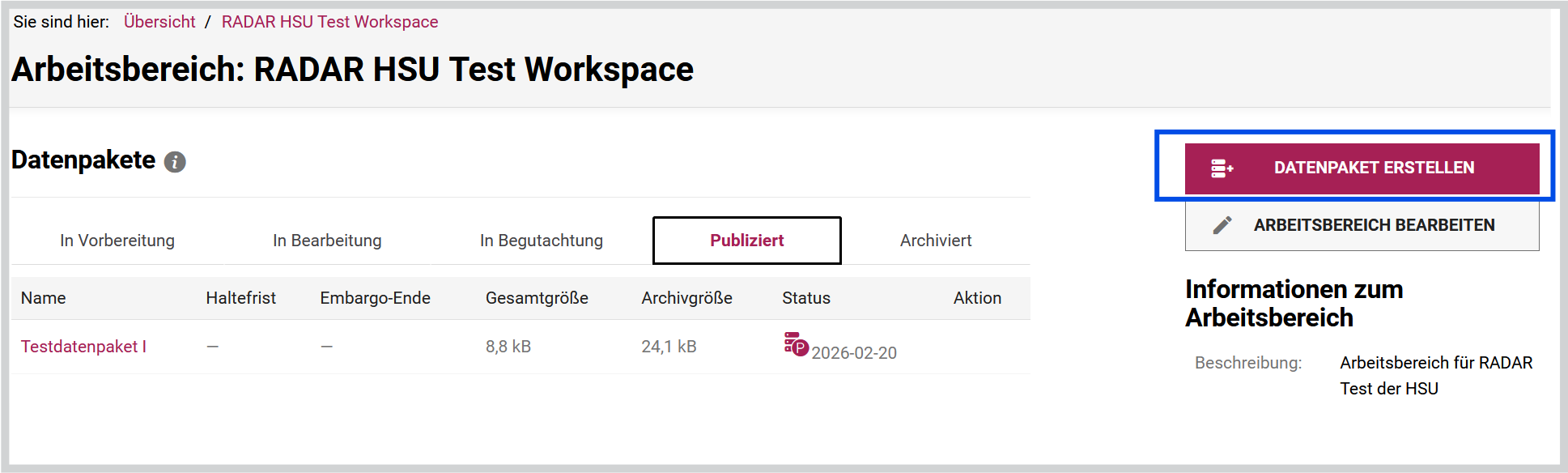Click the database-plus icon on Datenpaket erstellen

tap(1222, 168)
